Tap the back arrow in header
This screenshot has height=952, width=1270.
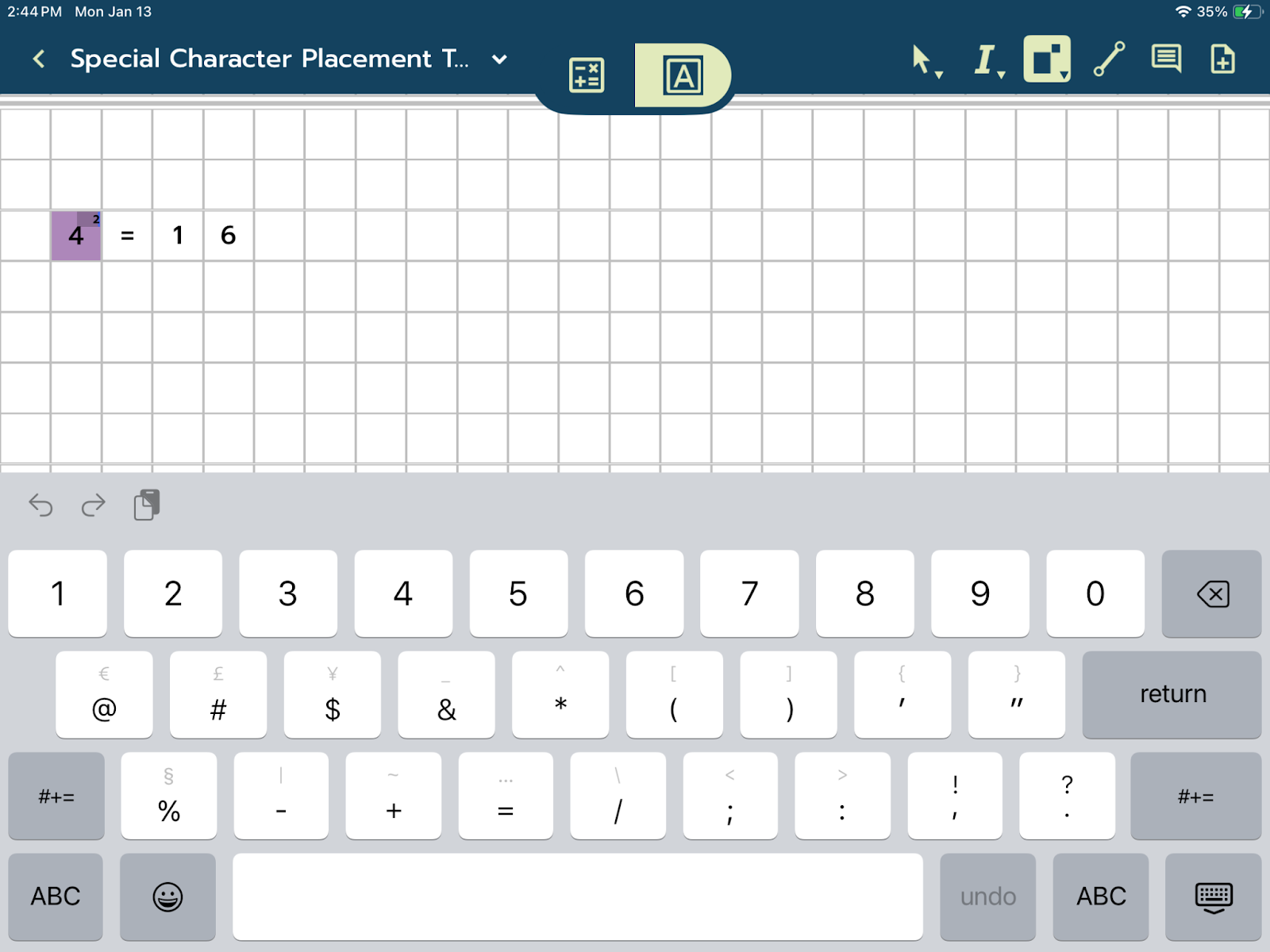pos(39,59)
